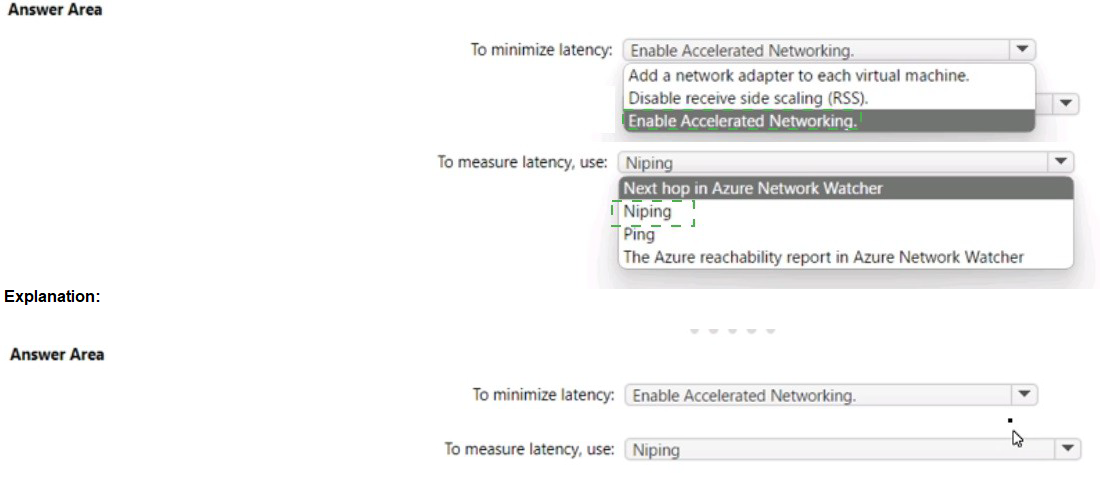This screenshot has height=494, width=1108.
Task: Open the first 'To minimize latency' dropdown arrow
Action: [1021, 49]
